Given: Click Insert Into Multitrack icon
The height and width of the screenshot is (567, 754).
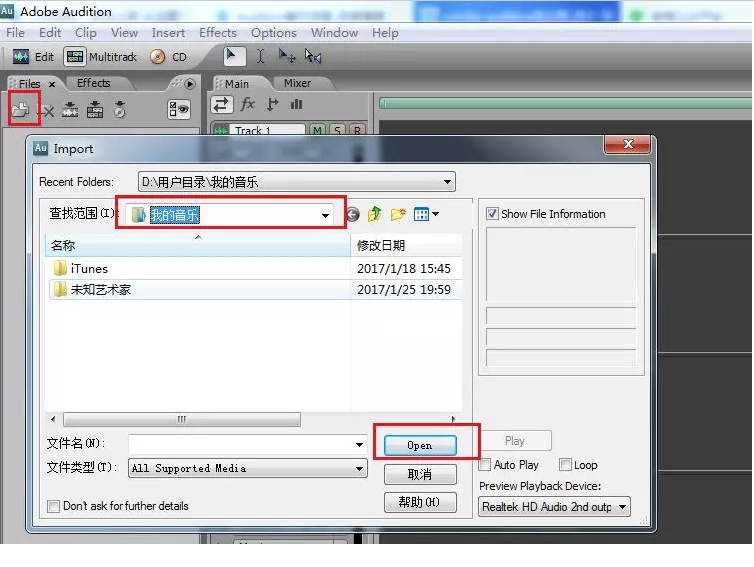Looking at the screenshot, I should tap(95, 110).
